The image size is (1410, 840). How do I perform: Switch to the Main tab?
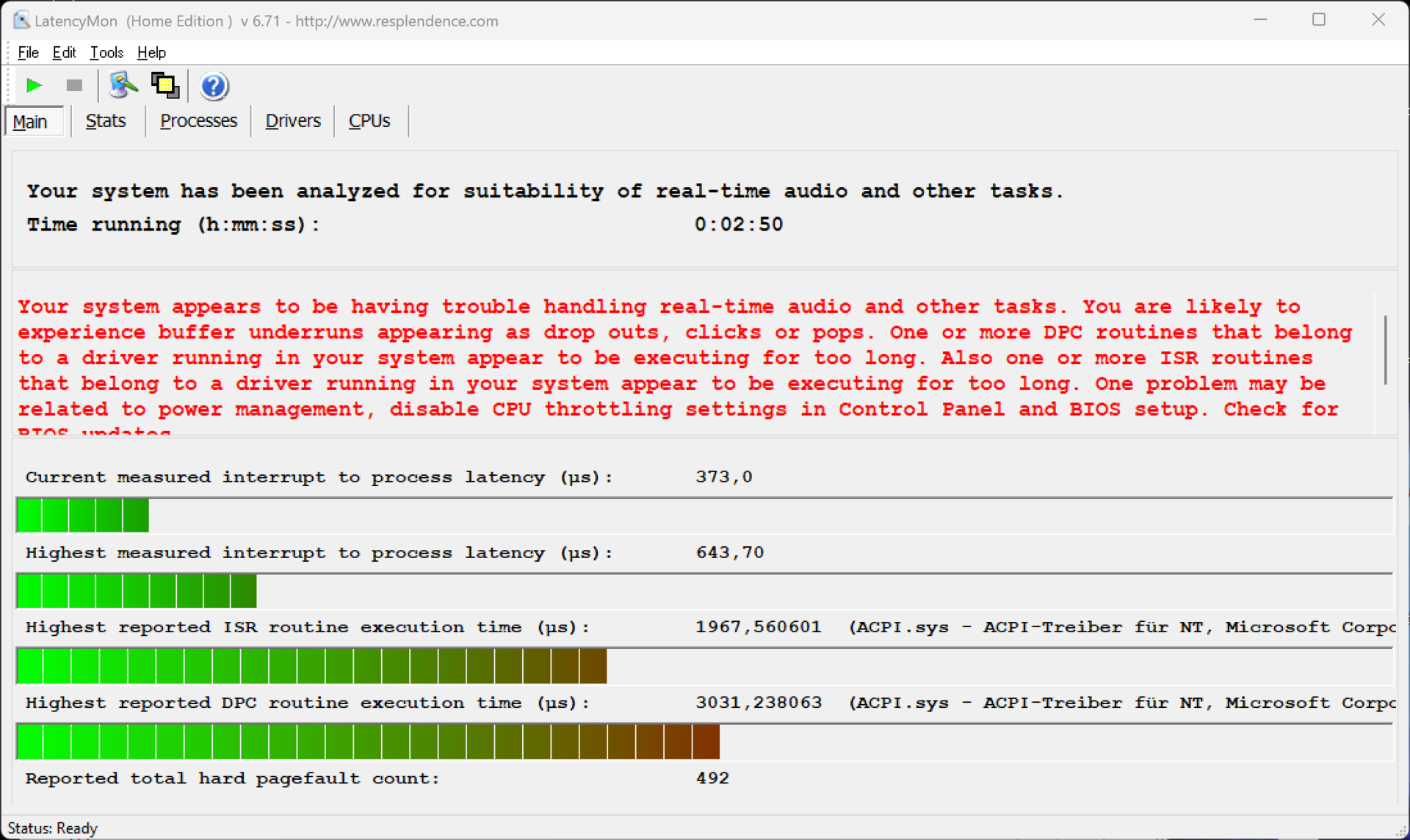[30, 121]
